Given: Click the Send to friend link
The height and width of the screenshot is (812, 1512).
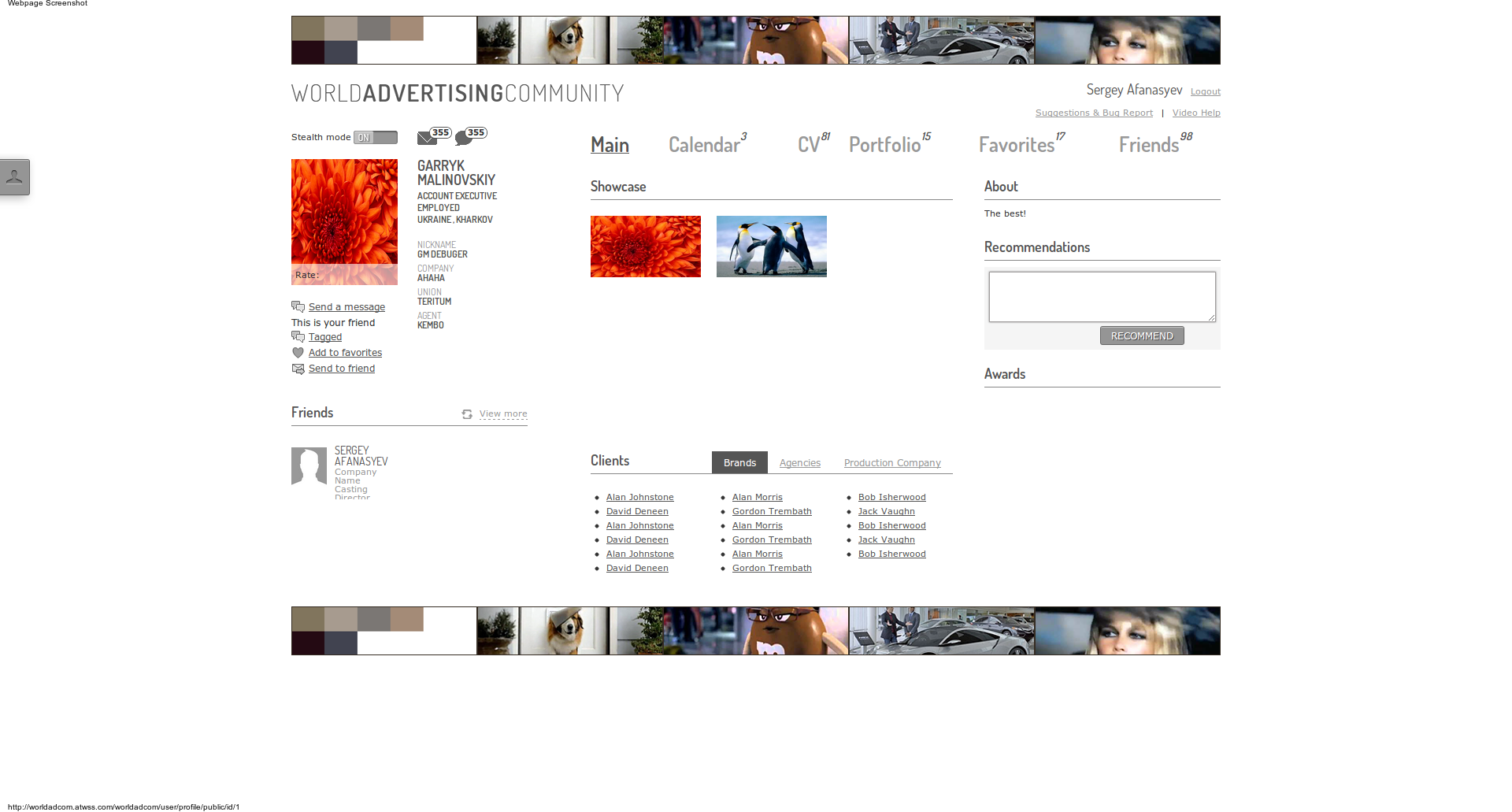Looking at the screenshot, I should (x=342, y=369).
